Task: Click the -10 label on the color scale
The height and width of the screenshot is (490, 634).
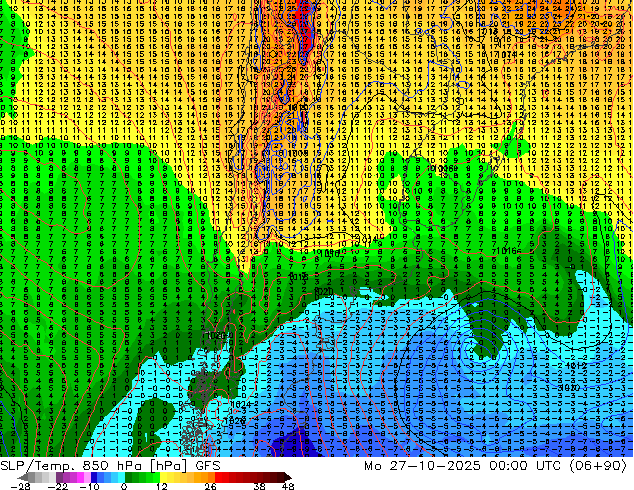Action: [x=89, y=486]
